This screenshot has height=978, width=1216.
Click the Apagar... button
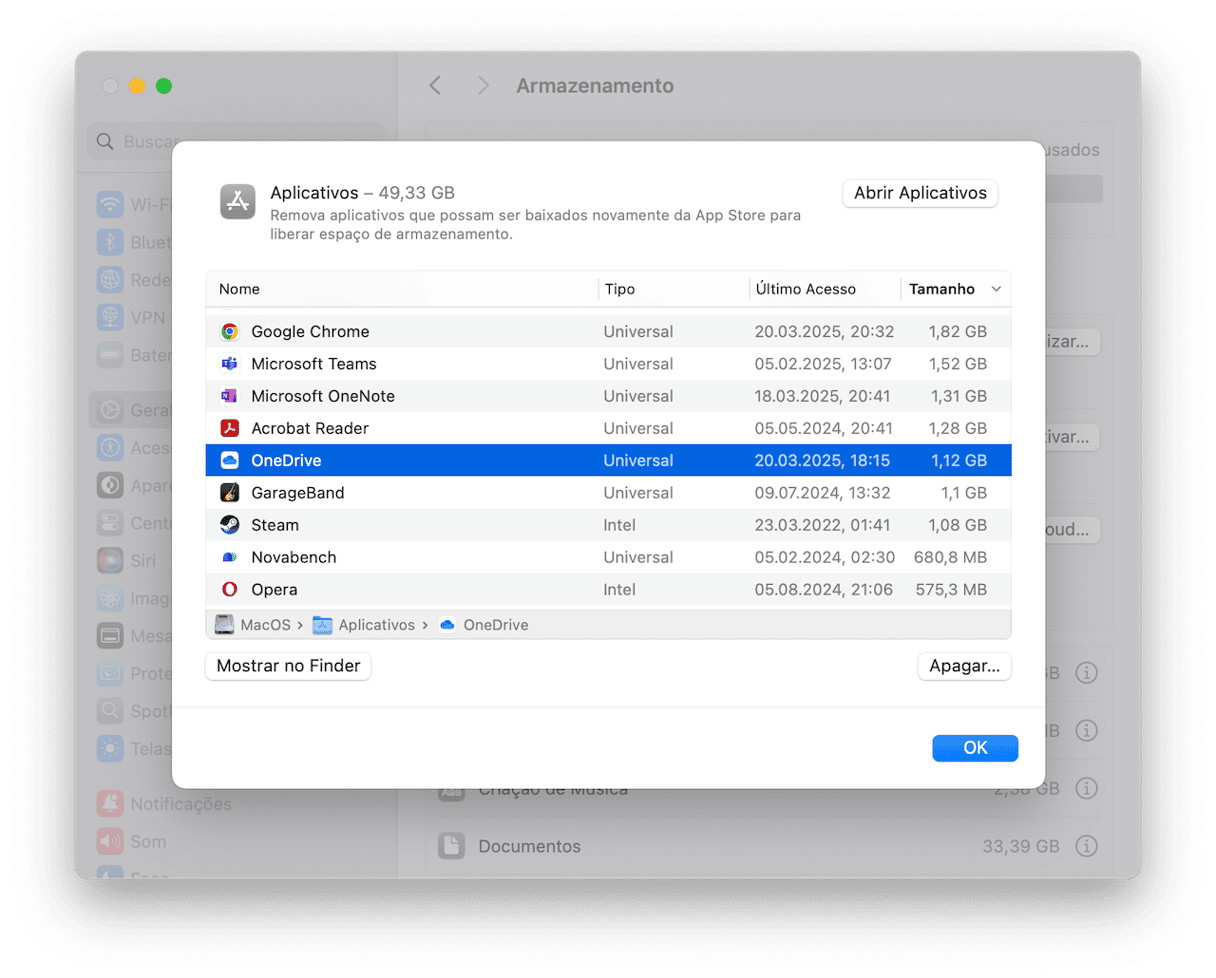coord(964,666)
